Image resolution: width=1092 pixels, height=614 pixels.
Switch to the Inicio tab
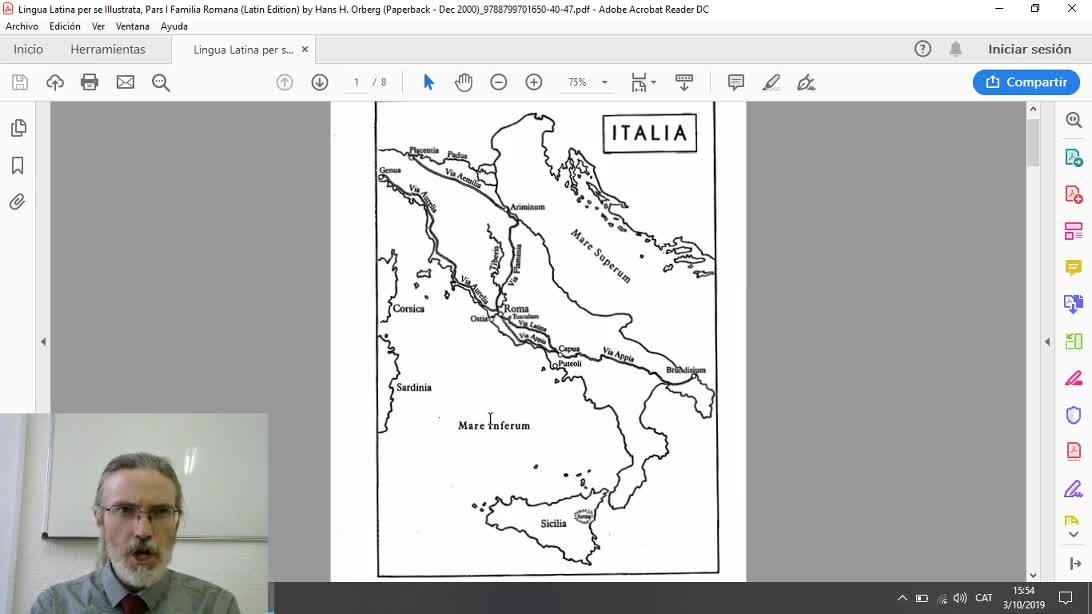[x=28, y=49]
